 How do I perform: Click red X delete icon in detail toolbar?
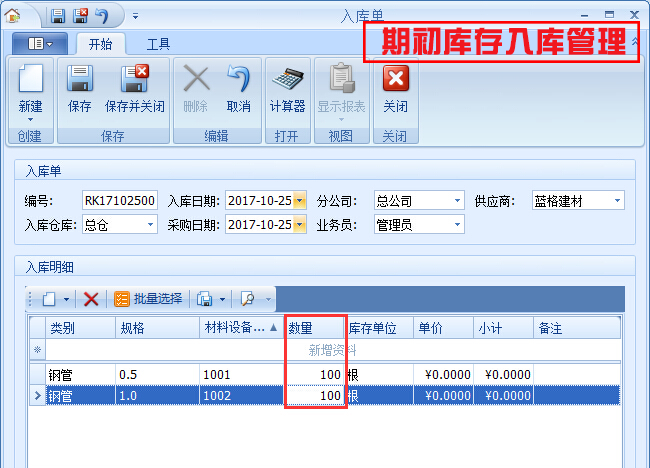pos(91,299)
